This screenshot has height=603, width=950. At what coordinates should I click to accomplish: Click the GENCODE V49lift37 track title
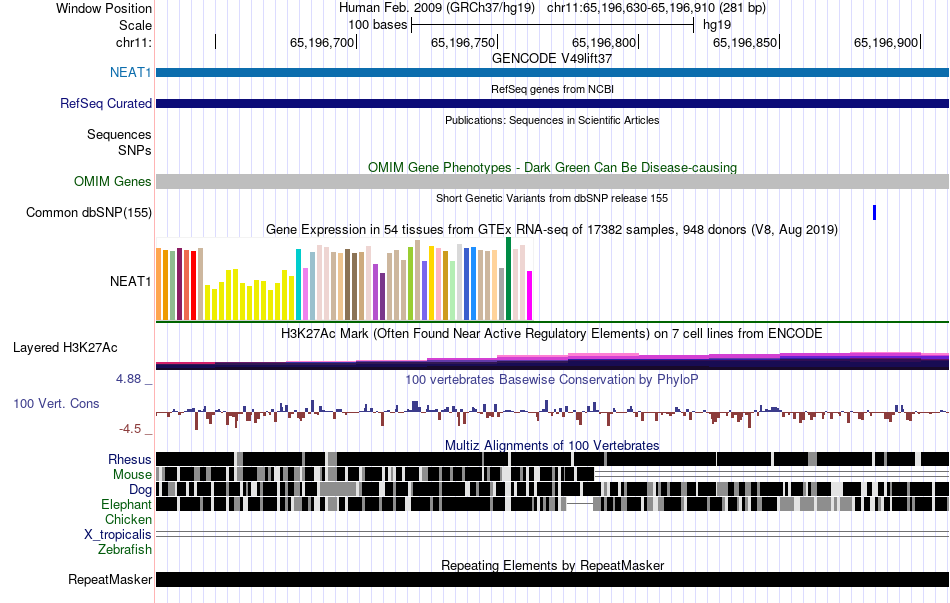552,59
